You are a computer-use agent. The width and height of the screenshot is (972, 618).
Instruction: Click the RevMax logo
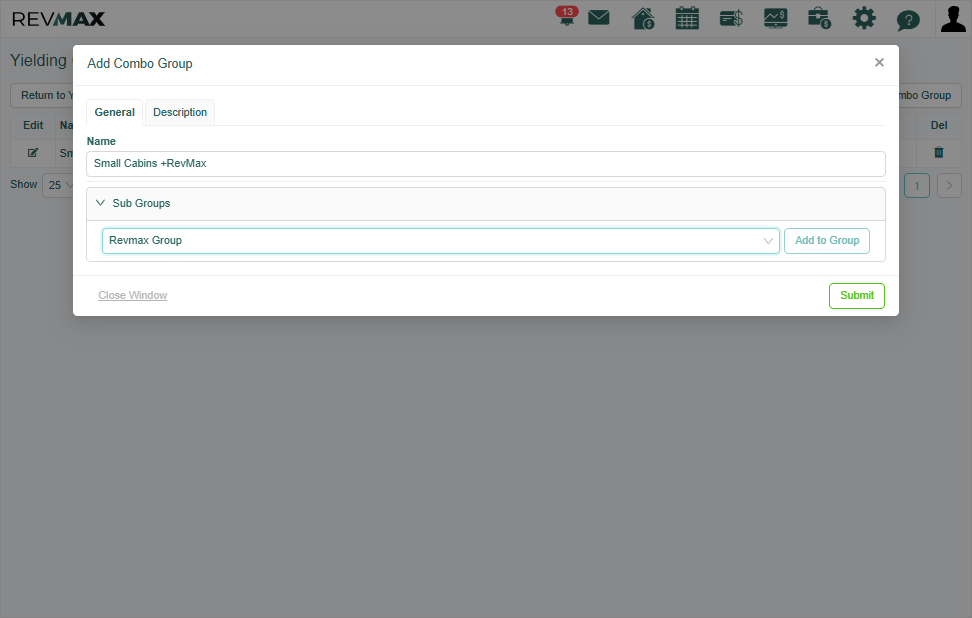click(x=58, y=19)
